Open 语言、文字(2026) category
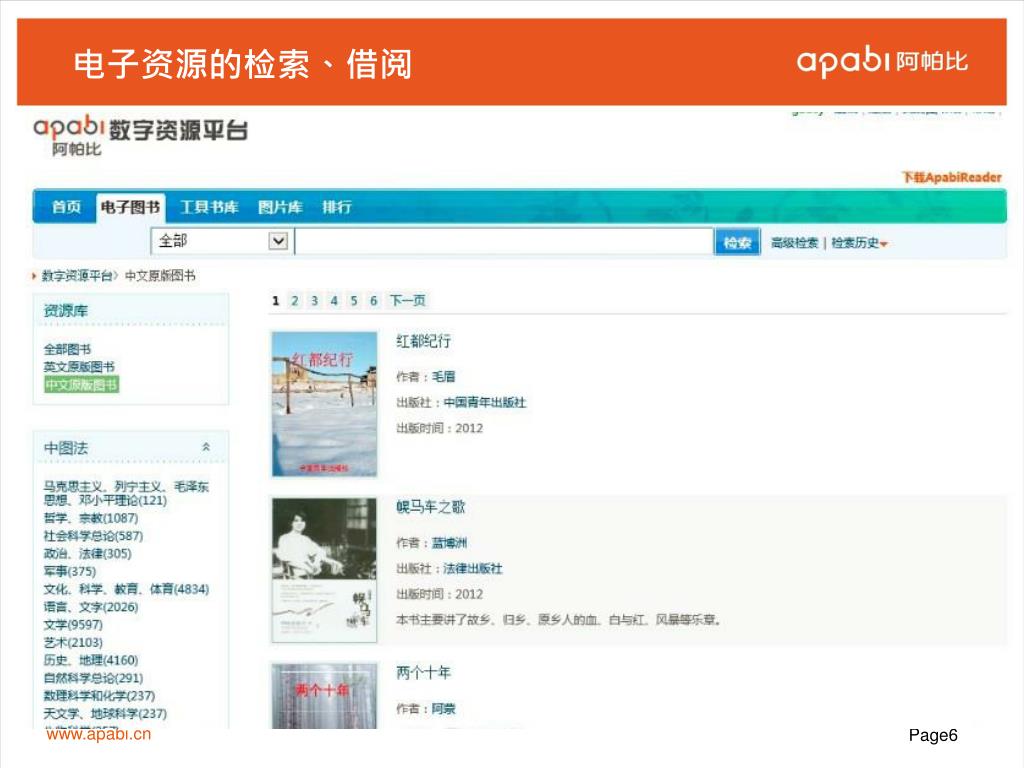Image resolution: width=1024 pixels, height=768 pixels. coord(91,607)
